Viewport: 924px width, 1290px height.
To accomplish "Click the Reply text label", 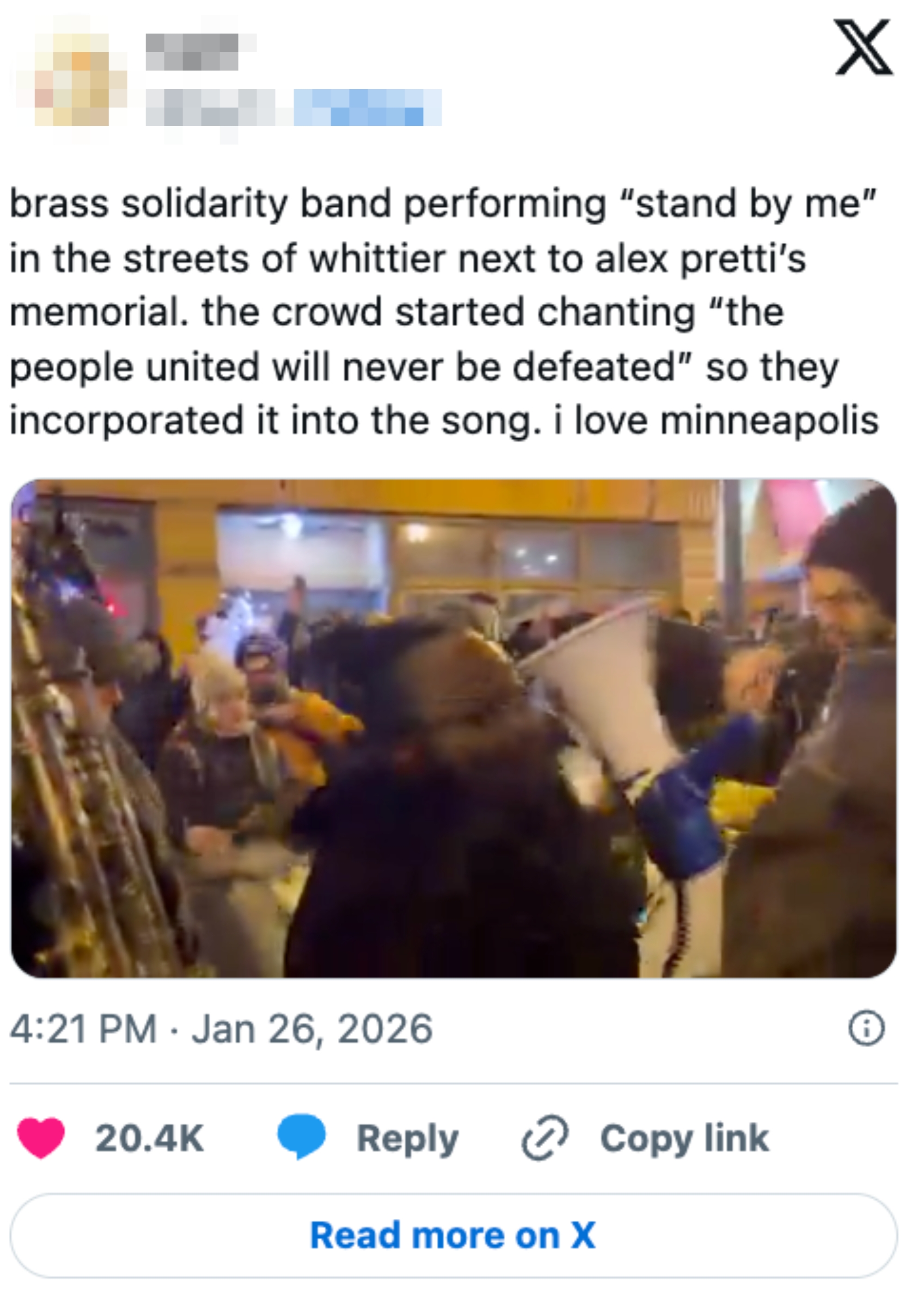I will pos(407,1139).
